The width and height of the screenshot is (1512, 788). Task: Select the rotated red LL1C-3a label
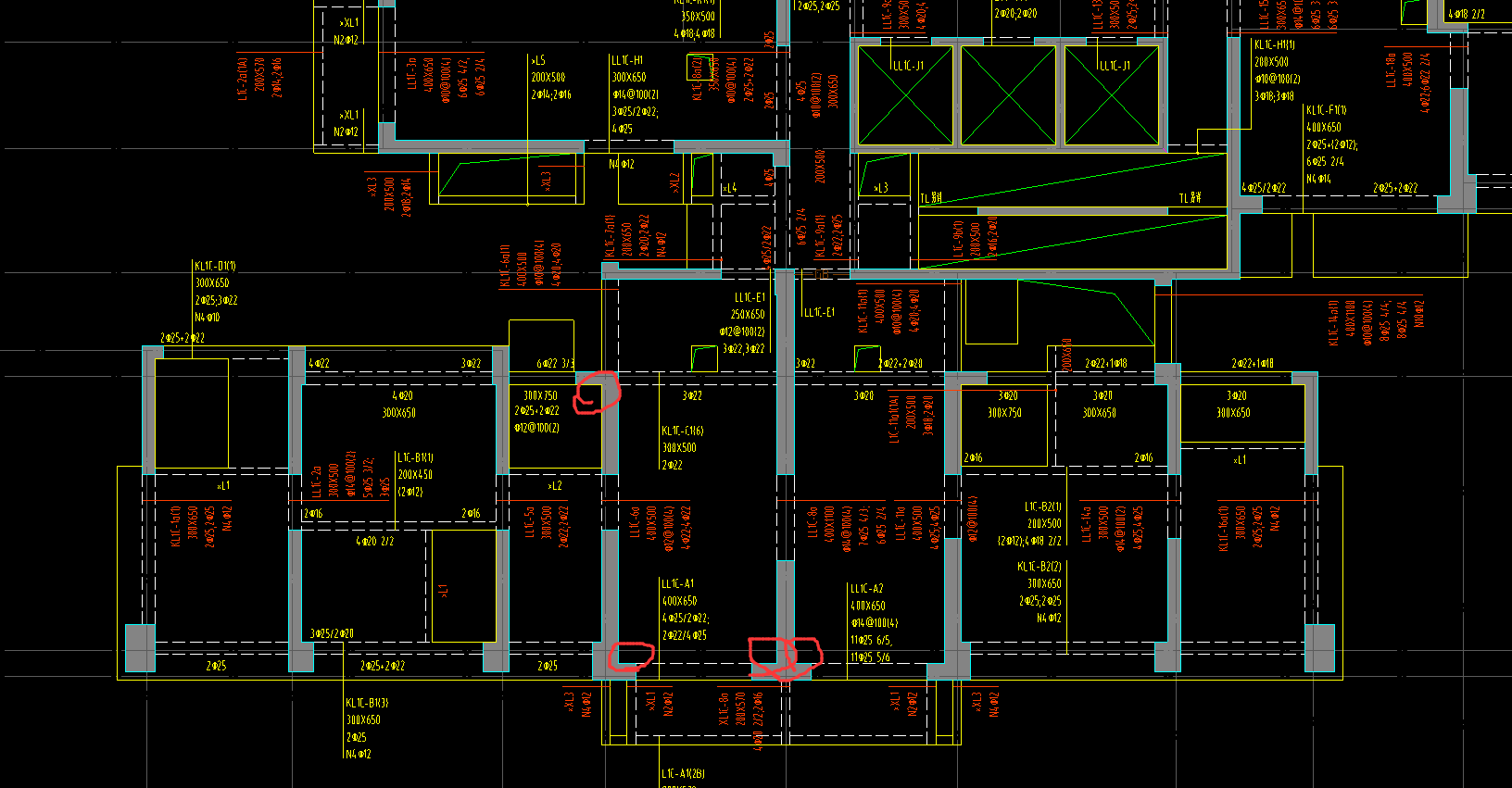411,74
